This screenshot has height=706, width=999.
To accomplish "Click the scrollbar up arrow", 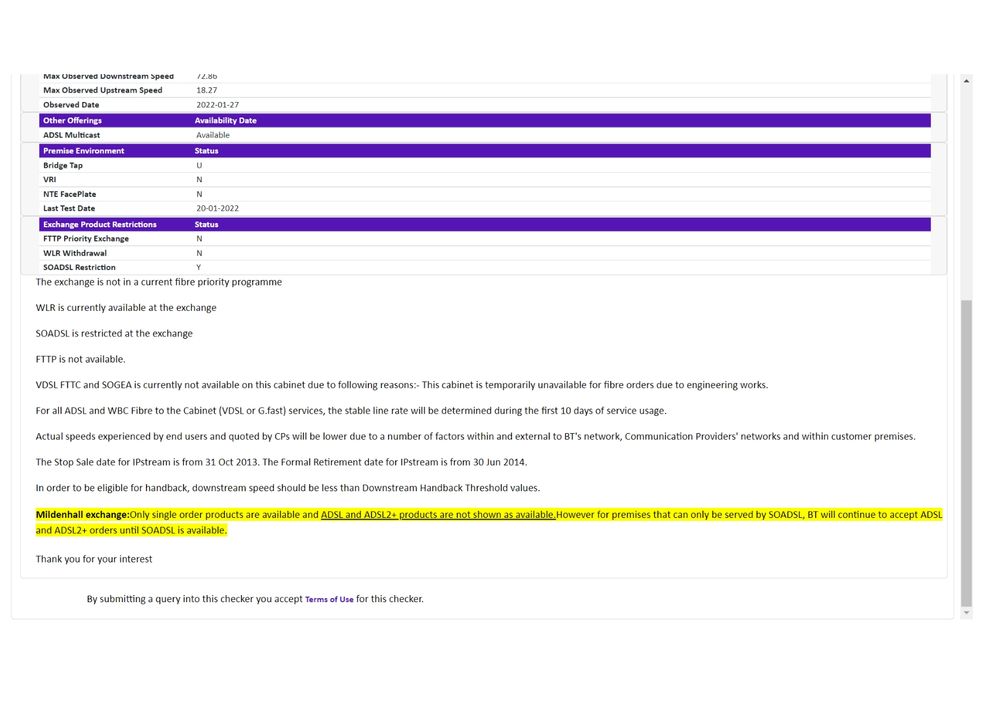I will point(966,81).
